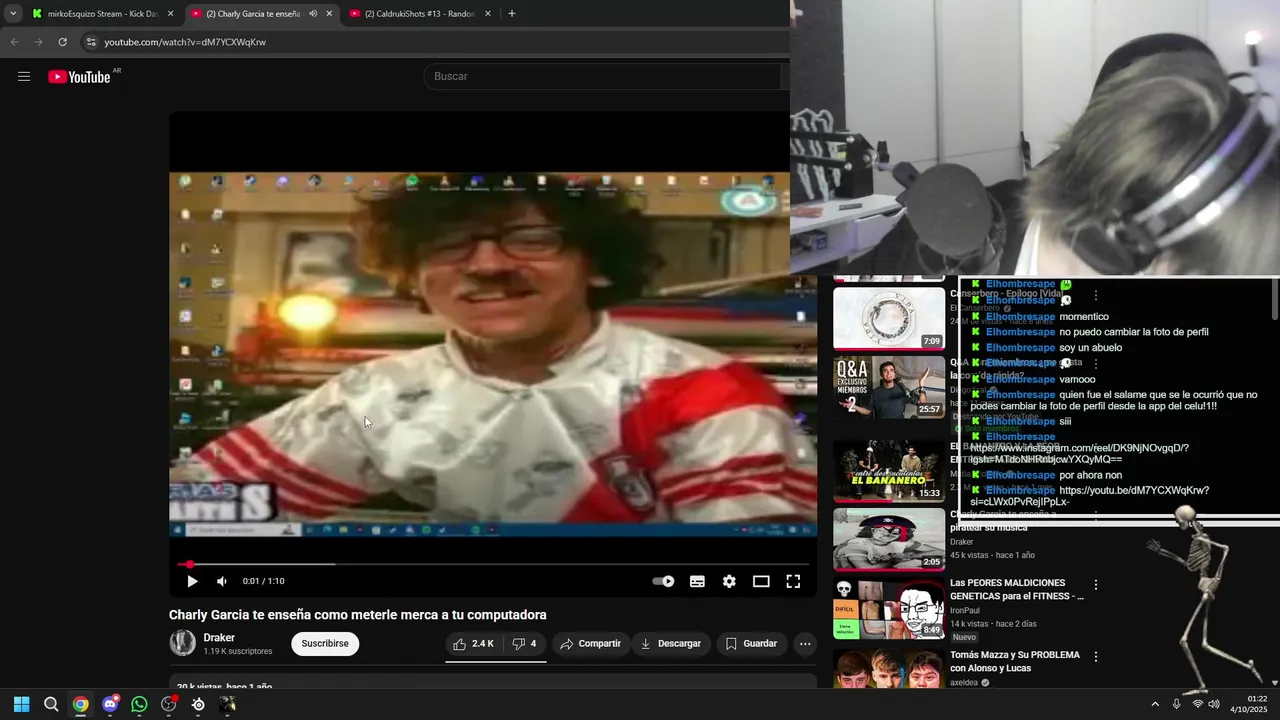Viewport: 1280px width, 720px height.
Task: Open the Draker channel name link
Action: (219, 637)
